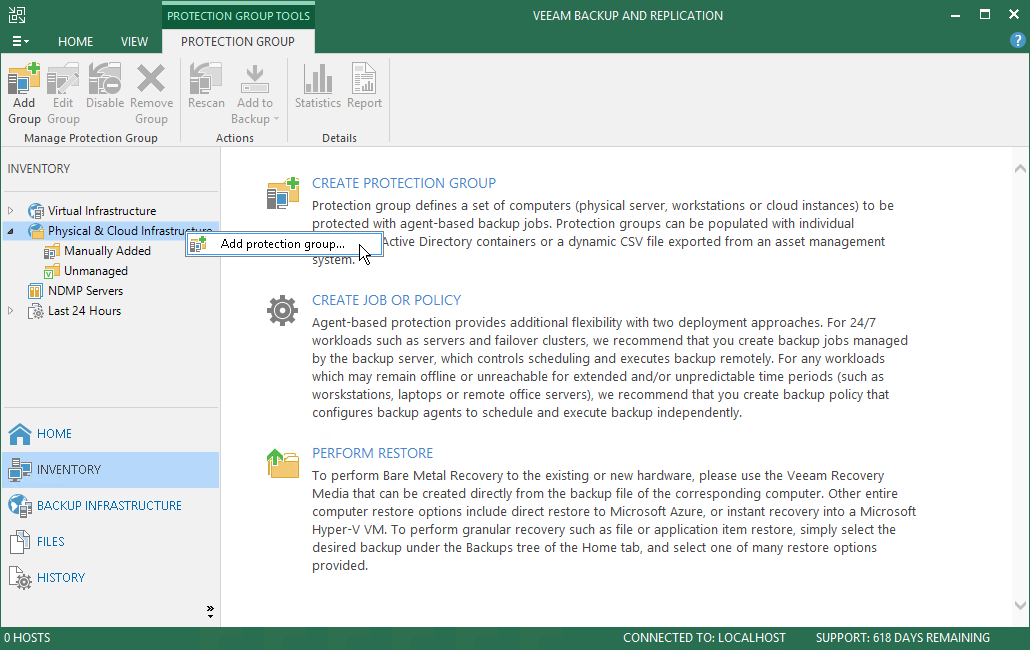This screenshot has height=650, width=1030.
Task: Open the Add to Backup dropdown
Action: click(255, 93)
